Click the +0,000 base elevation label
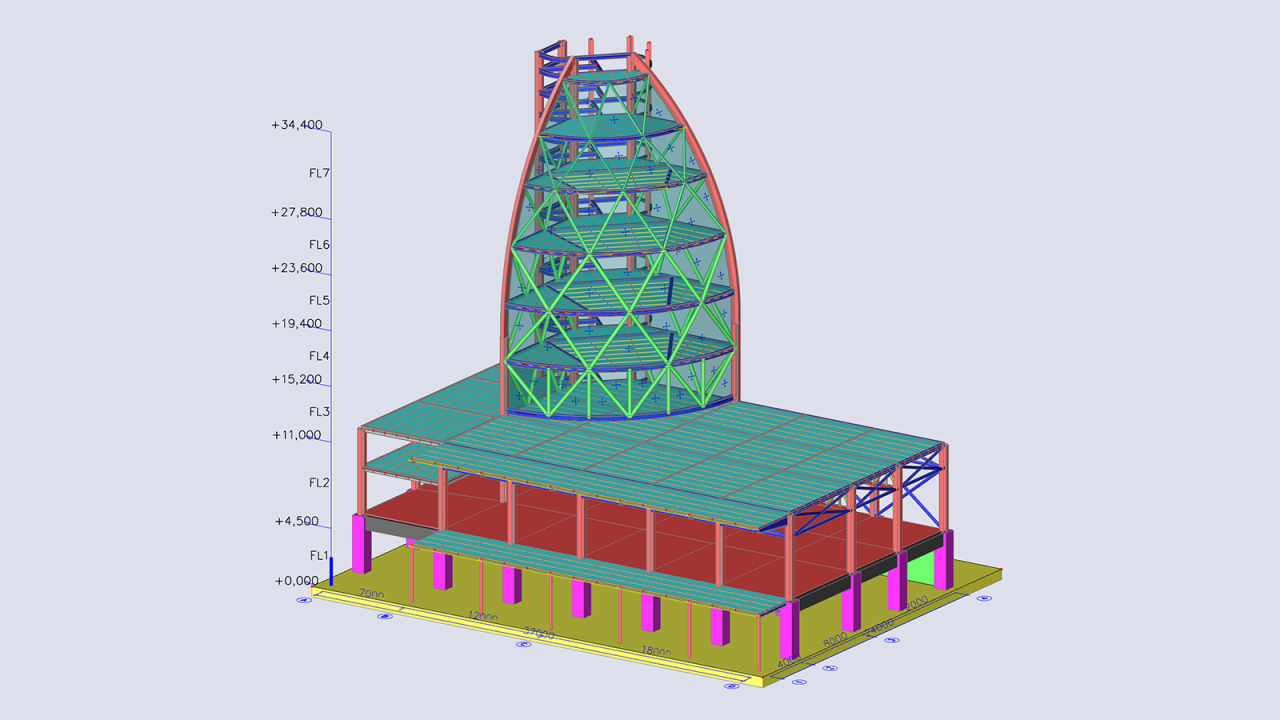Image resolution: width=1280 pixels, height=720 pixels. [297, 581]
